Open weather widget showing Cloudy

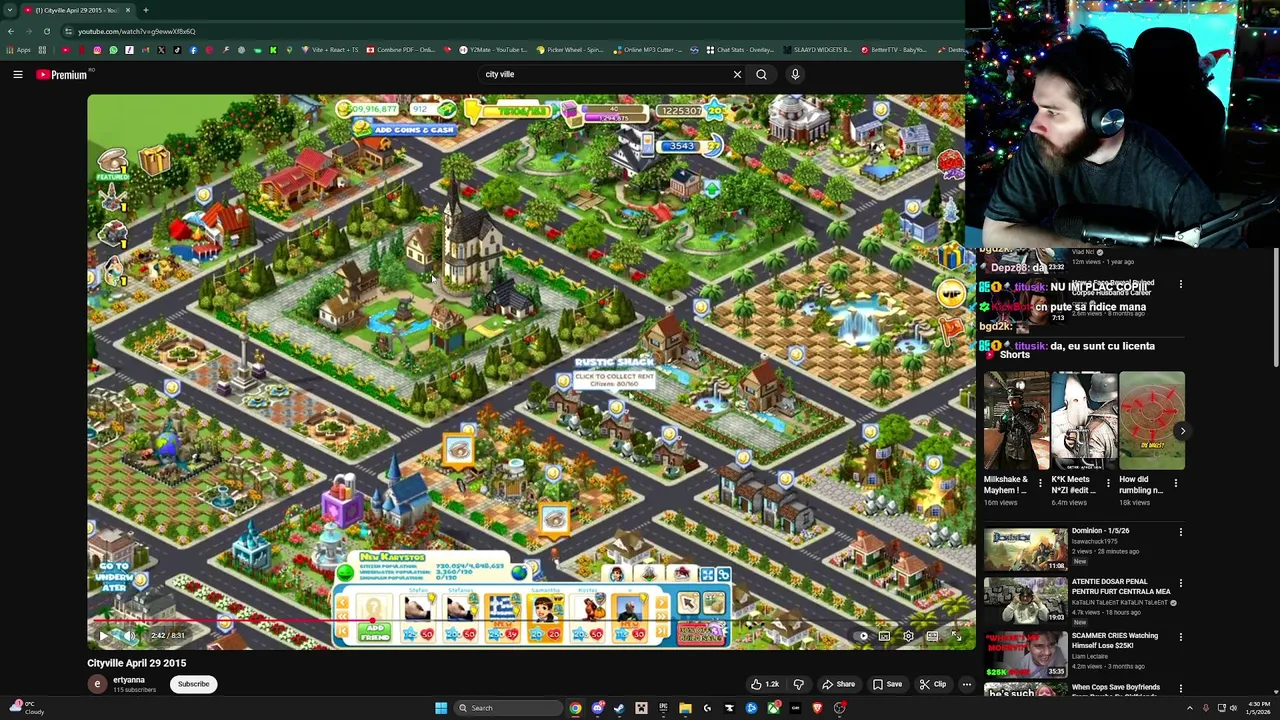point(25,708)
